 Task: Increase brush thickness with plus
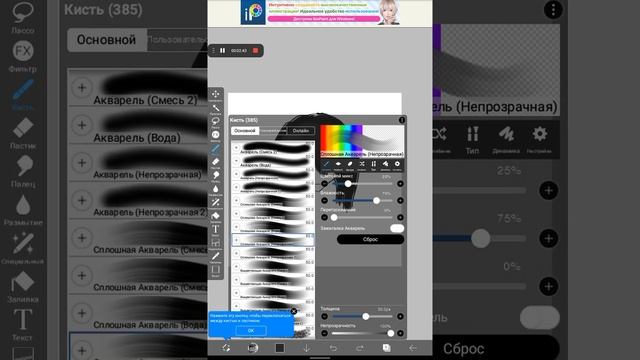(400, 316)
